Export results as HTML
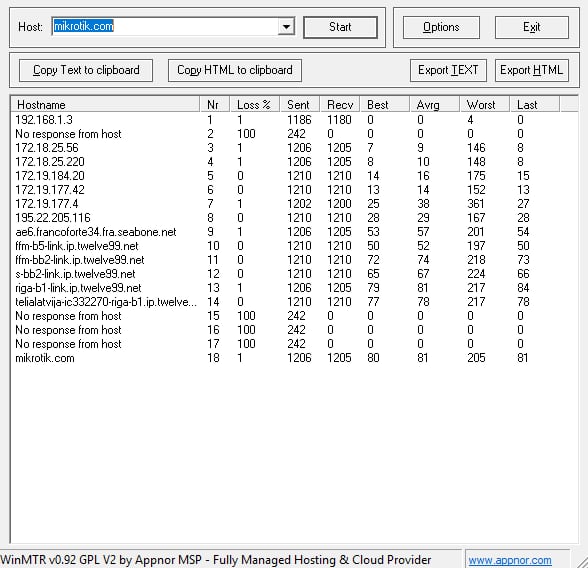Screen dimensions: 588x568 coord(532,70)
